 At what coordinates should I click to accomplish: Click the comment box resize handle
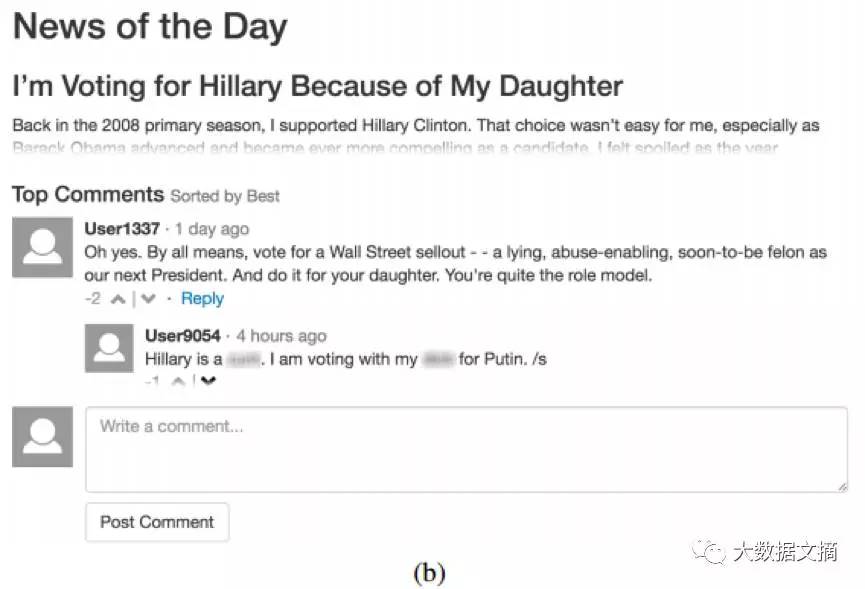[x=842, y=486]
